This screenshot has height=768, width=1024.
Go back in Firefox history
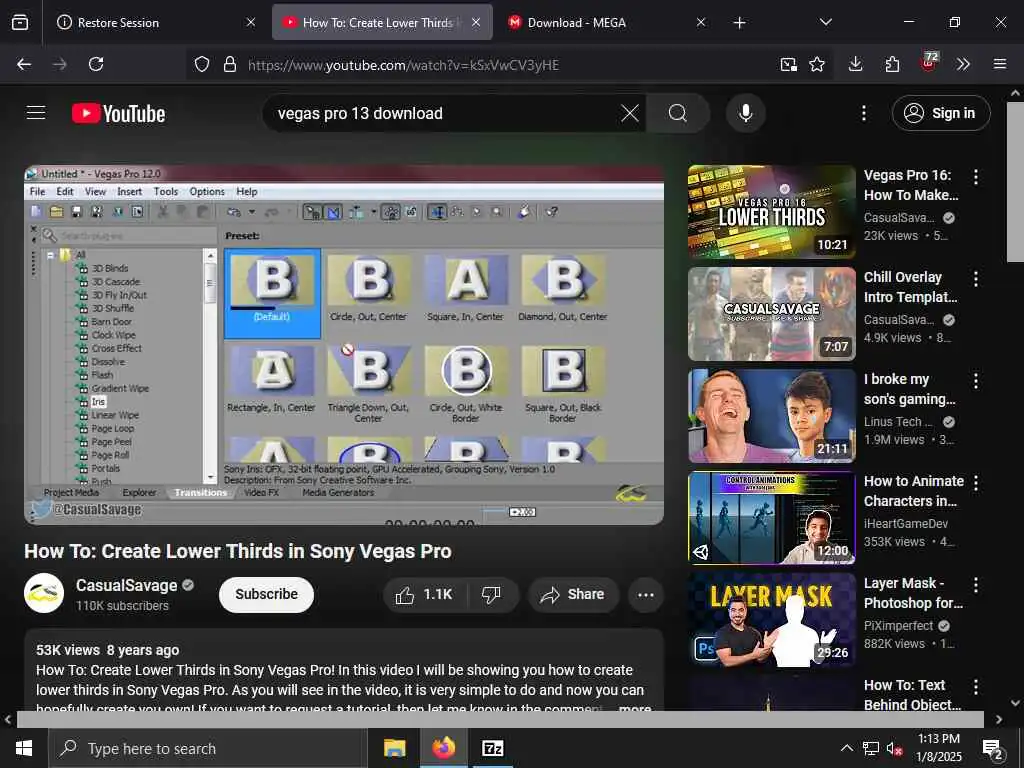click(x=24, y=64)
